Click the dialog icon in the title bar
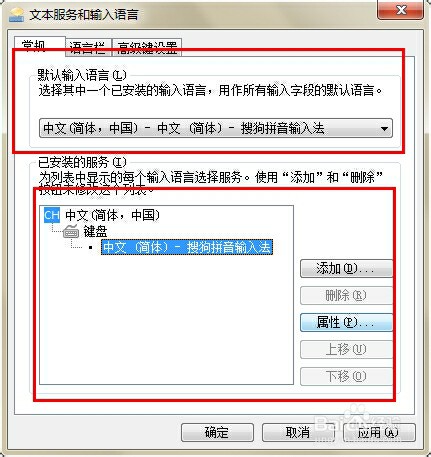The image size is (431, 457). (16, 15)
